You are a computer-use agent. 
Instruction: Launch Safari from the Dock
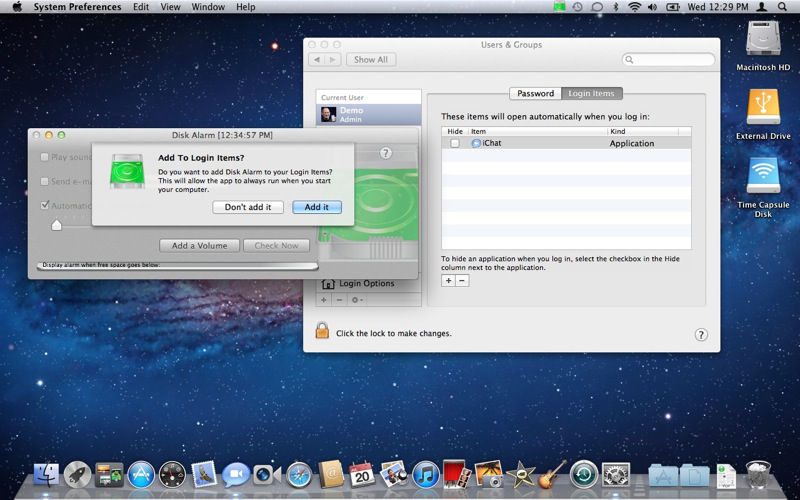(299, 474)
